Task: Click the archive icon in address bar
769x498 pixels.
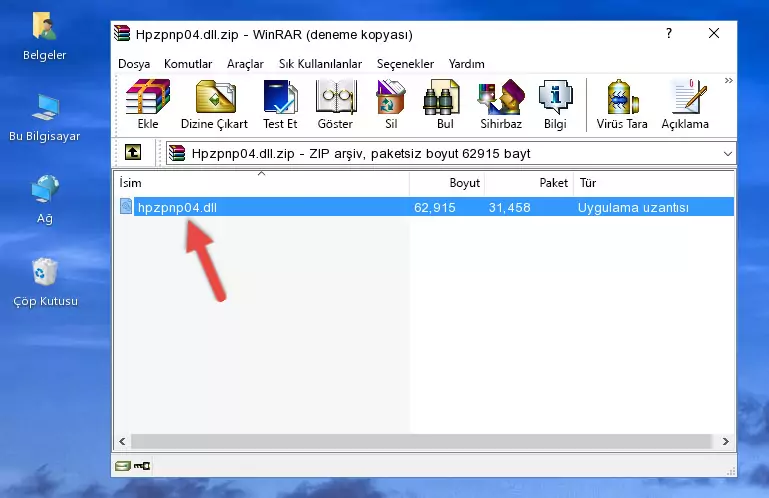Action: coord(177,154)
